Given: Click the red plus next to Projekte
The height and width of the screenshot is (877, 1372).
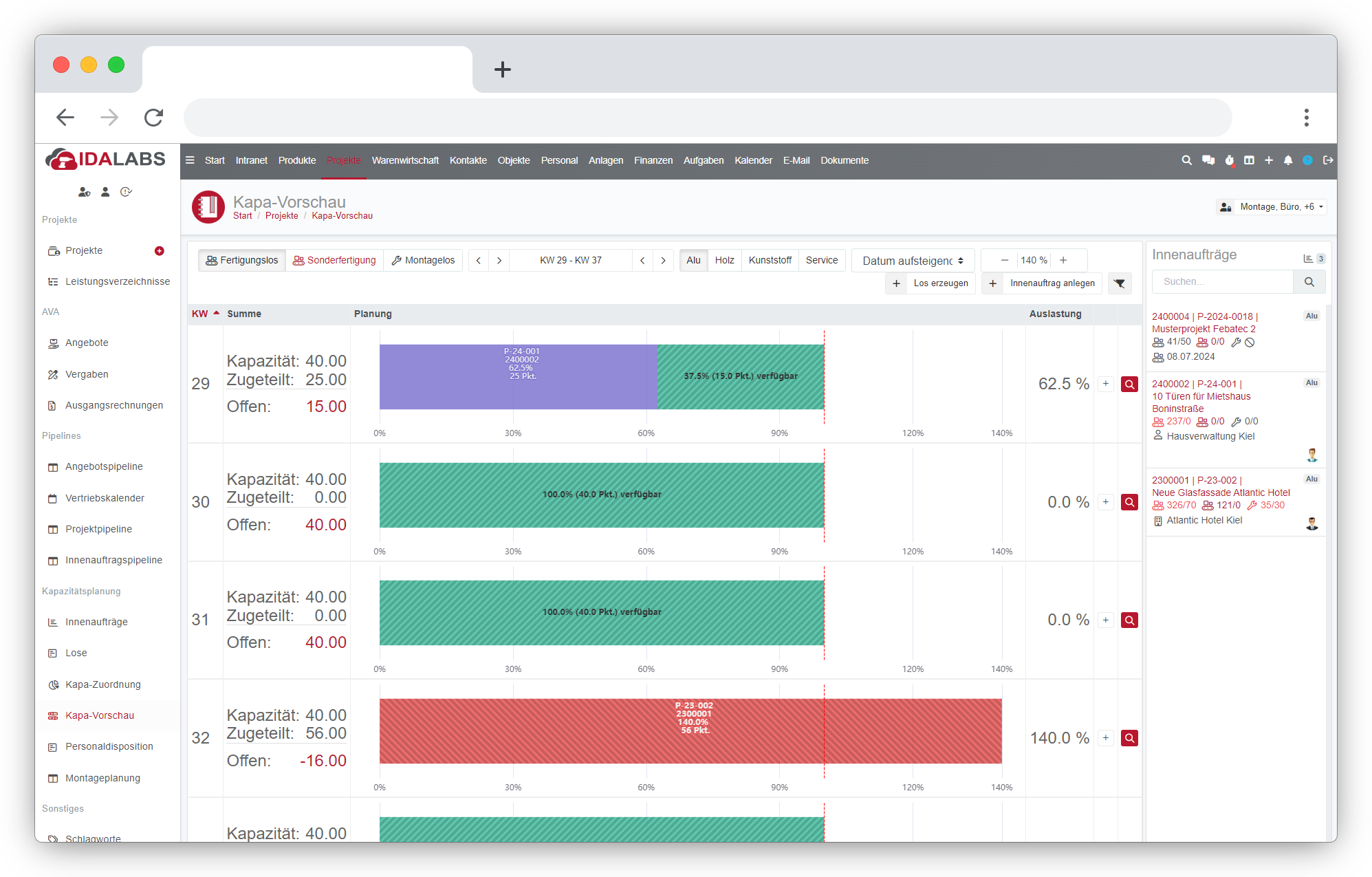Looking at the screenshot, I should click(x=160, y=251).
